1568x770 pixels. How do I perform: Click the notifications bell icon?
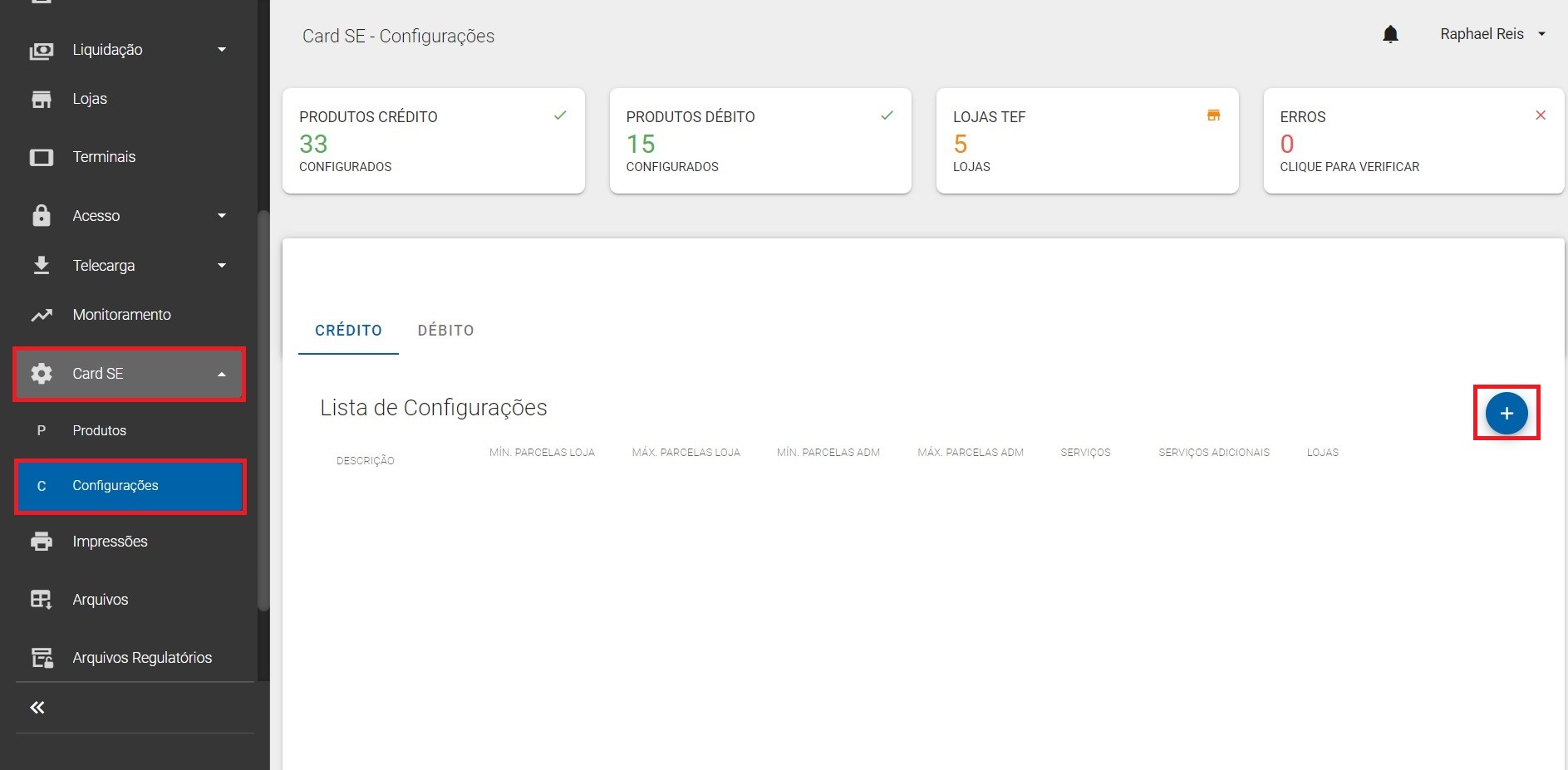tap(1390, 34)
